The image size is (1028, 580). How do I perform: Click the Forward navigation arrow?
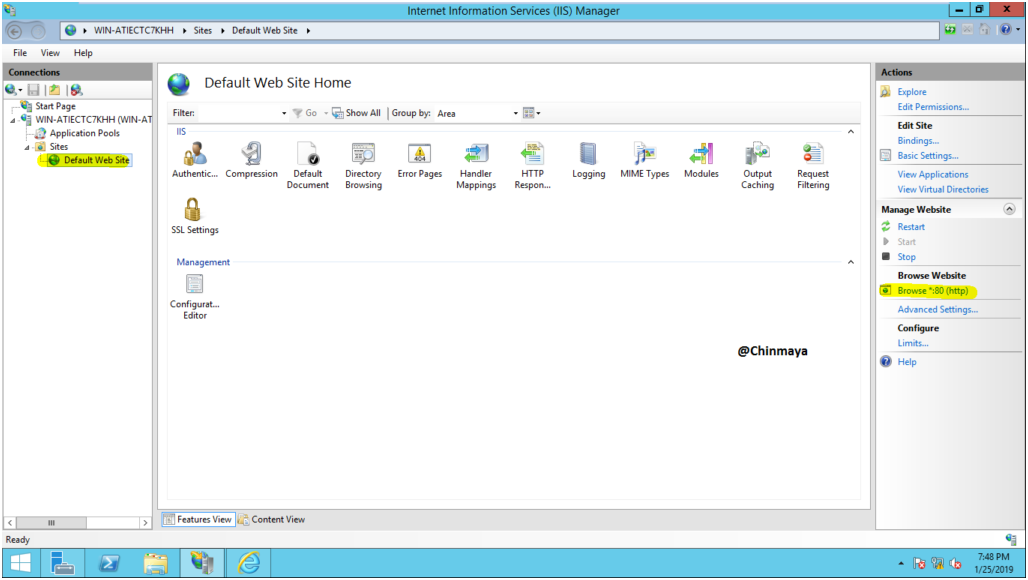coord(38,31)
